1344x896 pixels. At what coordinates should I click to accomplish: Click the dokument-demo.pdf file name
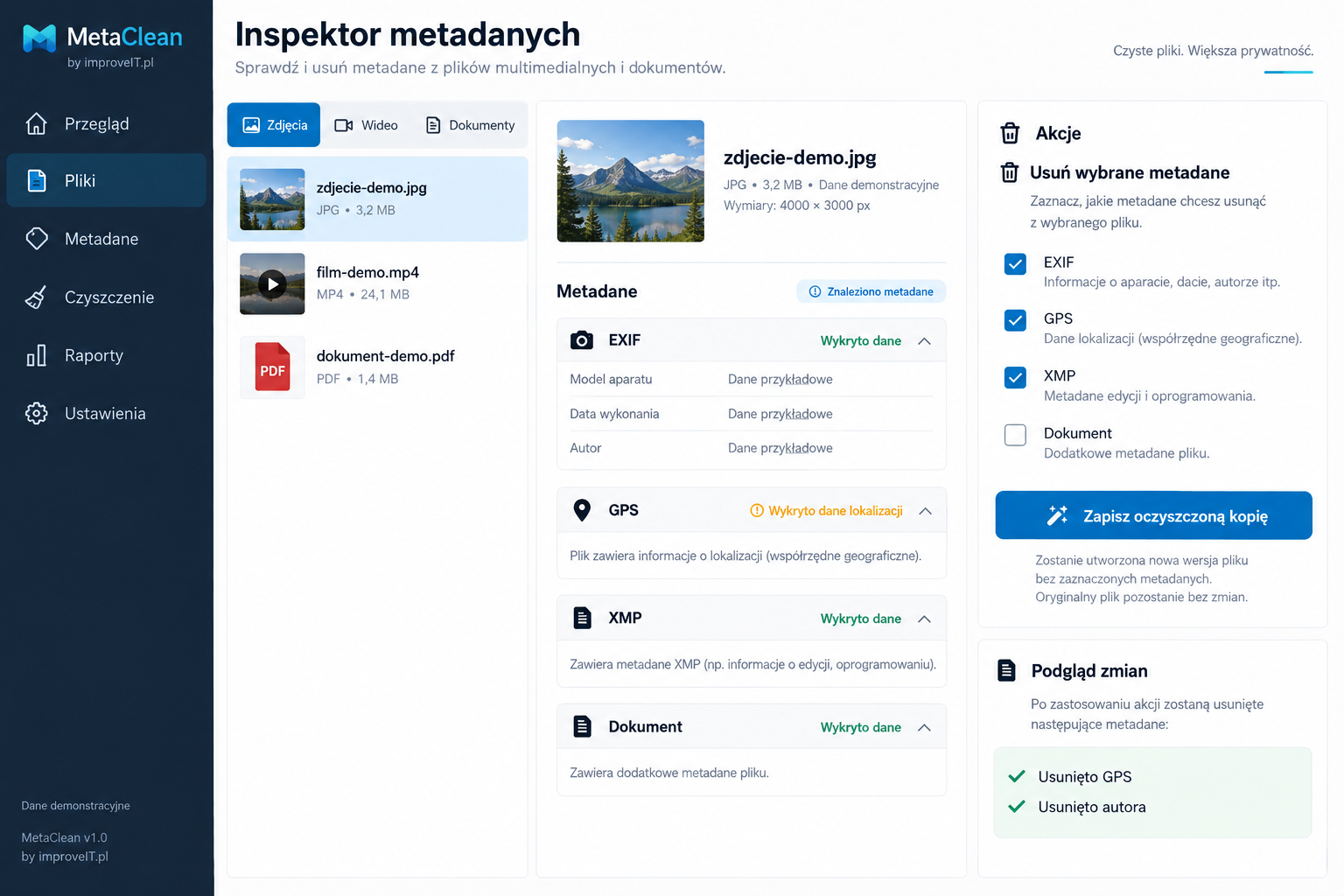(x=385, y=356)
